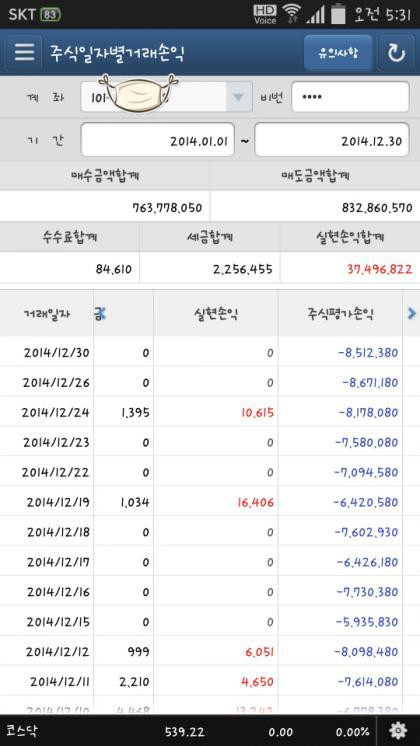Open the hamburger menu icon
Screen dimensions: 420x746
[24, 52]
